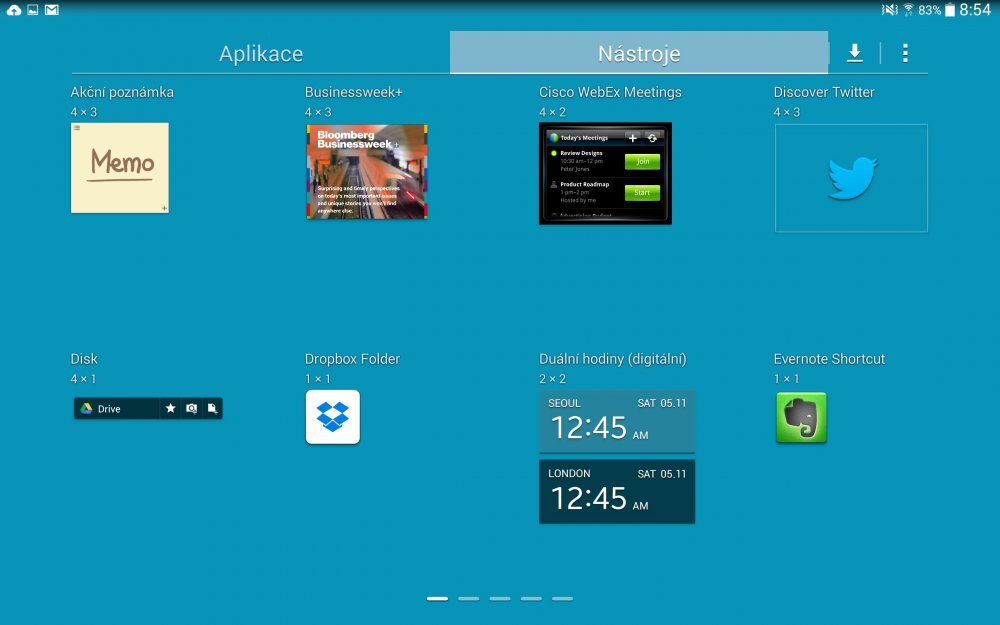The image size is (1000, 625).
Task: Open camera scan icon in Drive widget
Action: click(x=192, y=409)
